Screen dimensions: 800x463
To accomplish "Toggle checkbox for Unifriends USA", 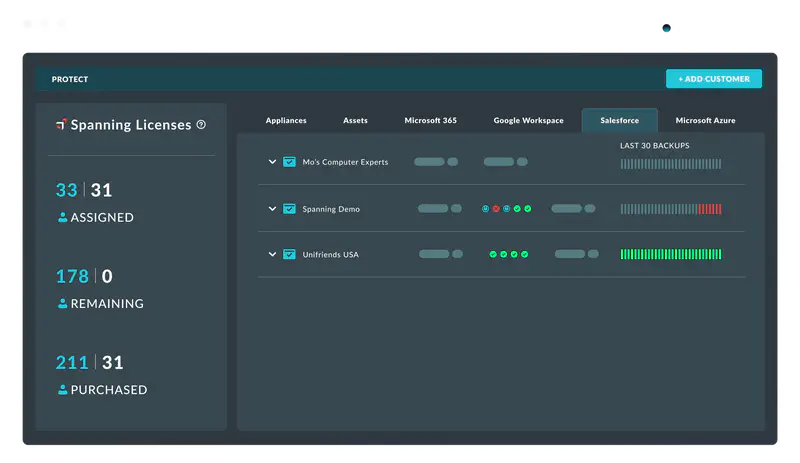I will coord(289,254).
